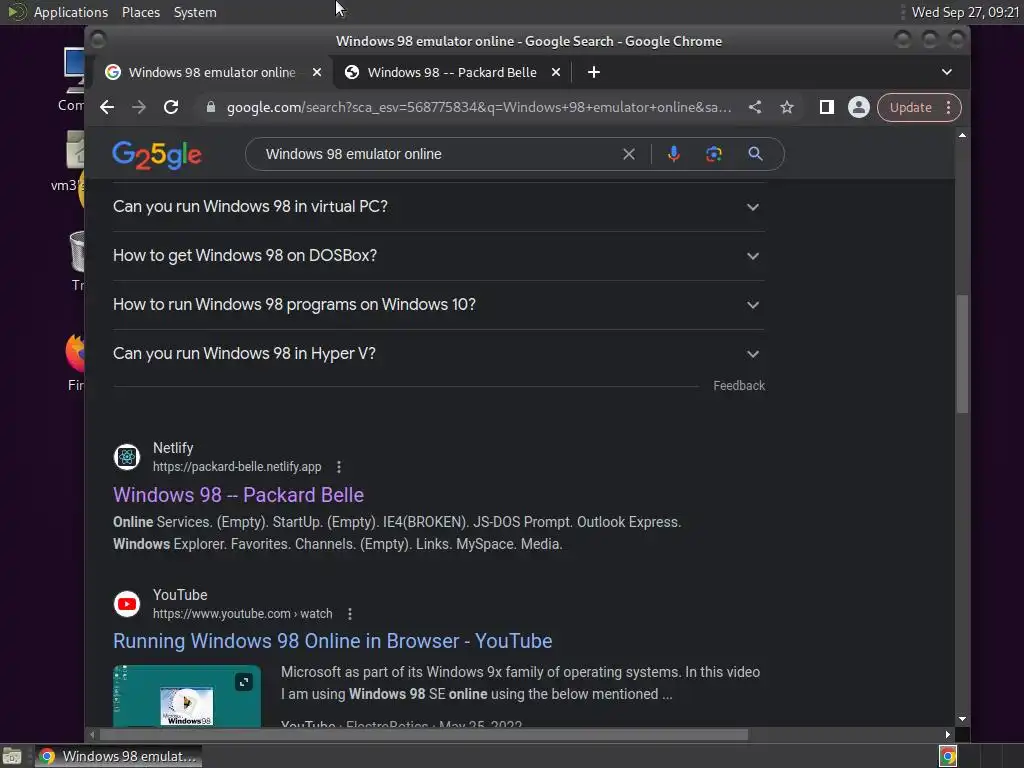The height and width of the screenshot is (768, 1024).
Task: Switch to the Windows 98 -- Packard Belle tab
Action: pos(453,72)
